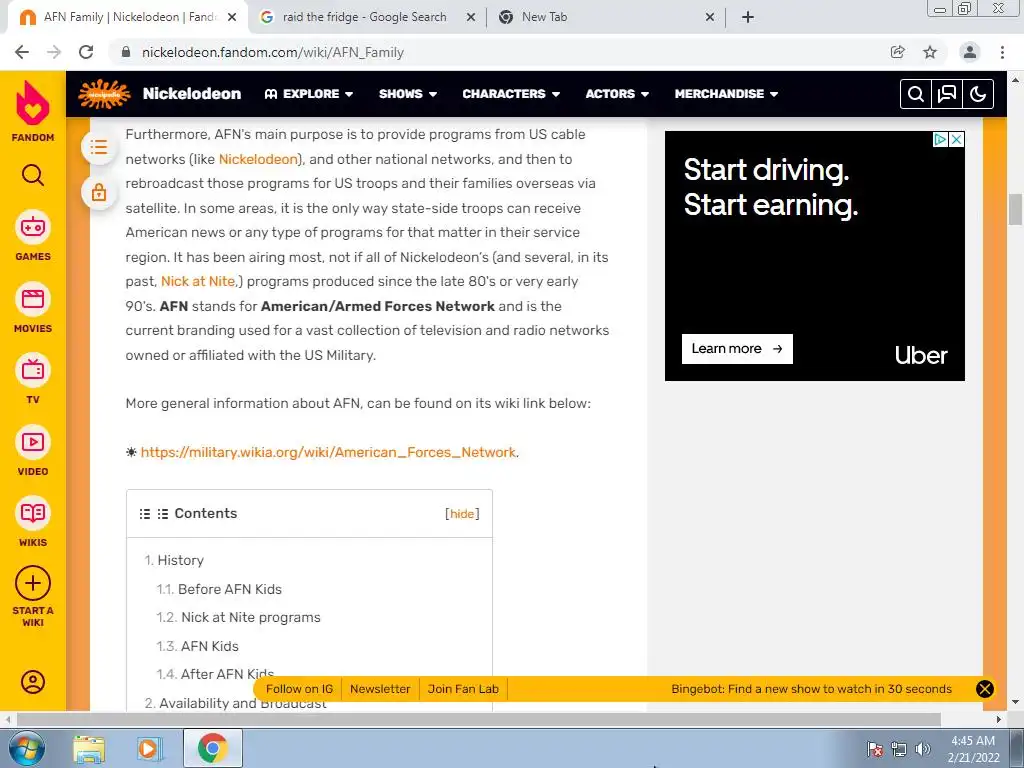Click the page protection lock icon
This screenshot has width=1024, height=768.
pos(99,192)
